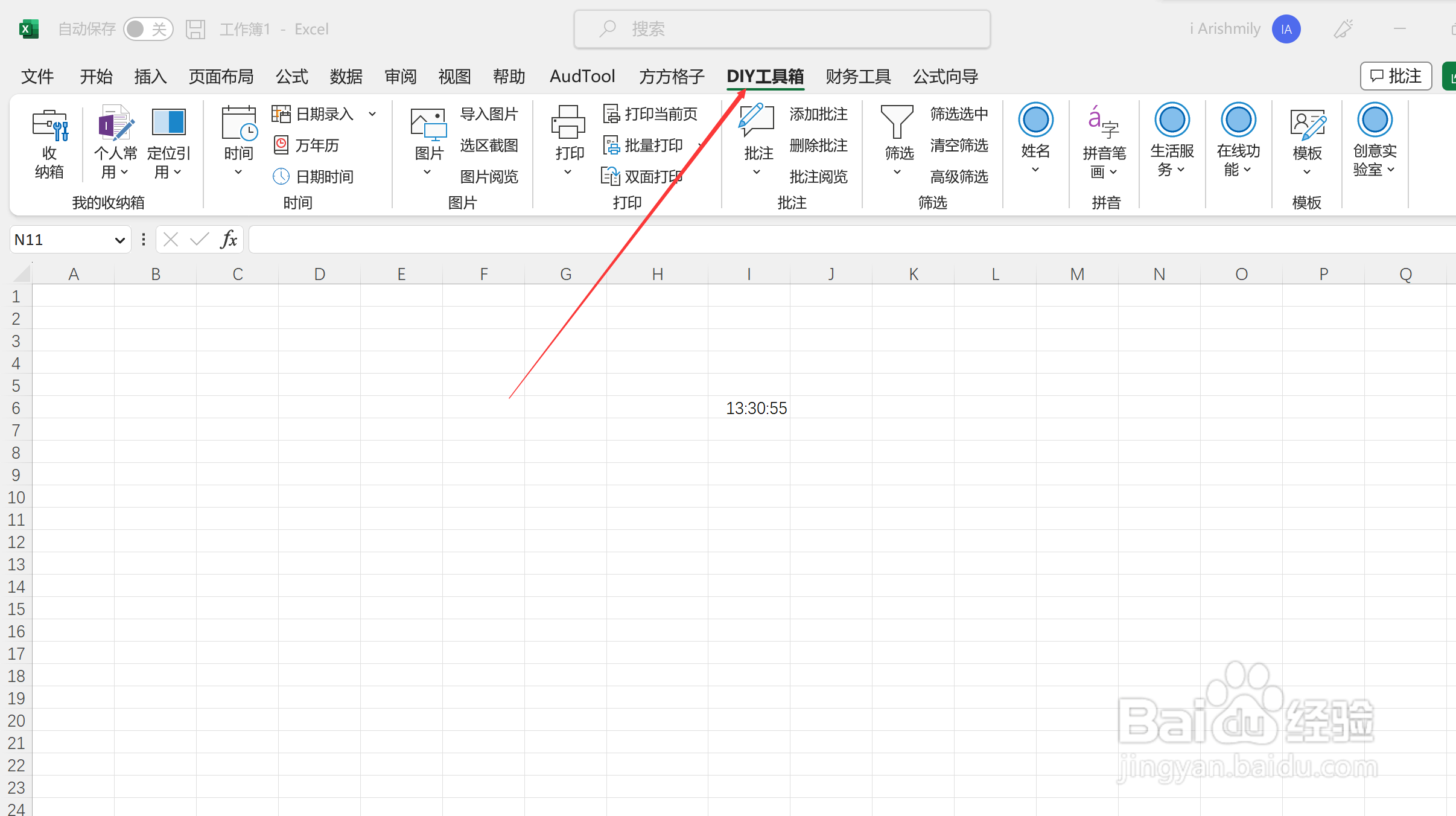Click in the 搜索 search box

tap(782, 29)
